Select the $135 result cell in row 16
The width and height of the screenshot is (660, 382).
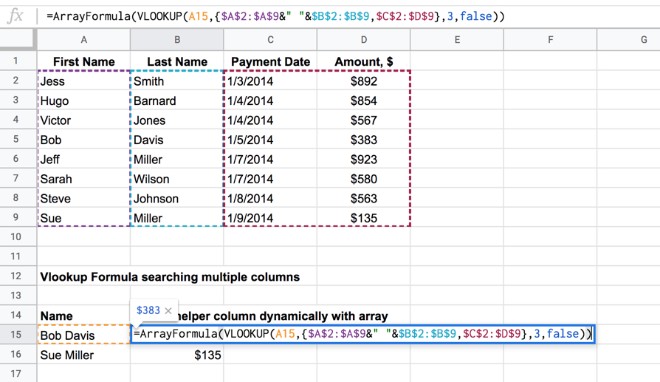pyautogui.click(x=177, y=355)
